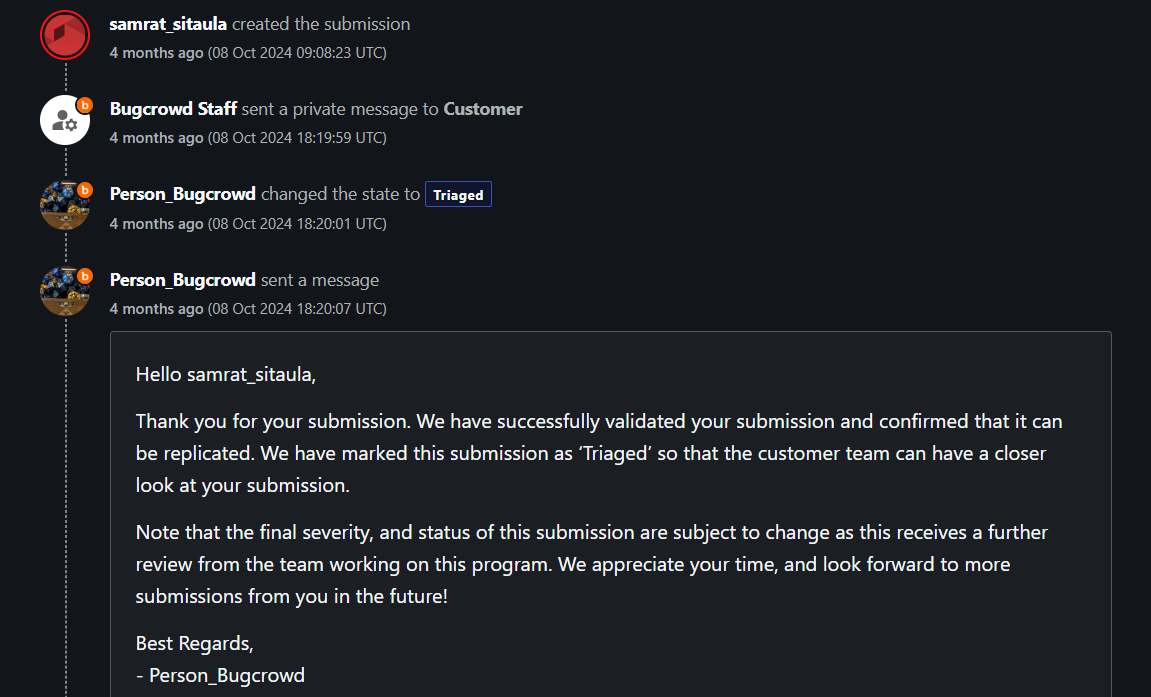Open Person_Bugcrowd avatar beside Triaged state change
1151x697 pixels.
coord(65,206)
